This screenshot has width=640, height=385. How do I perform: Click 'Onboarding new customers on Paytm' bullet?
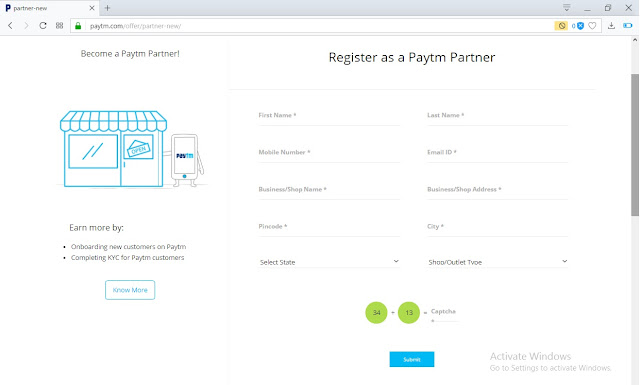click(128, 247)
